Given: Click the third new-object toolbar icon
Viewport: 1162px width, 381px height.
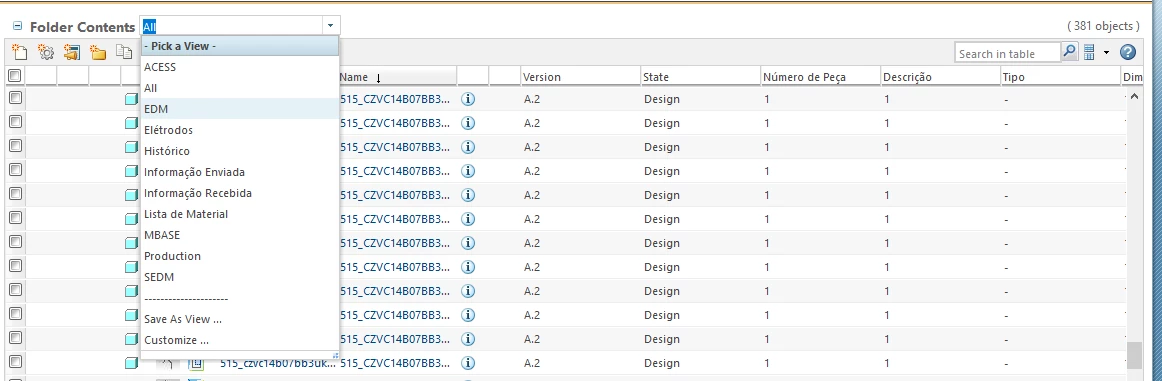Looking at the screenshot, I should [x=71, y=52].
